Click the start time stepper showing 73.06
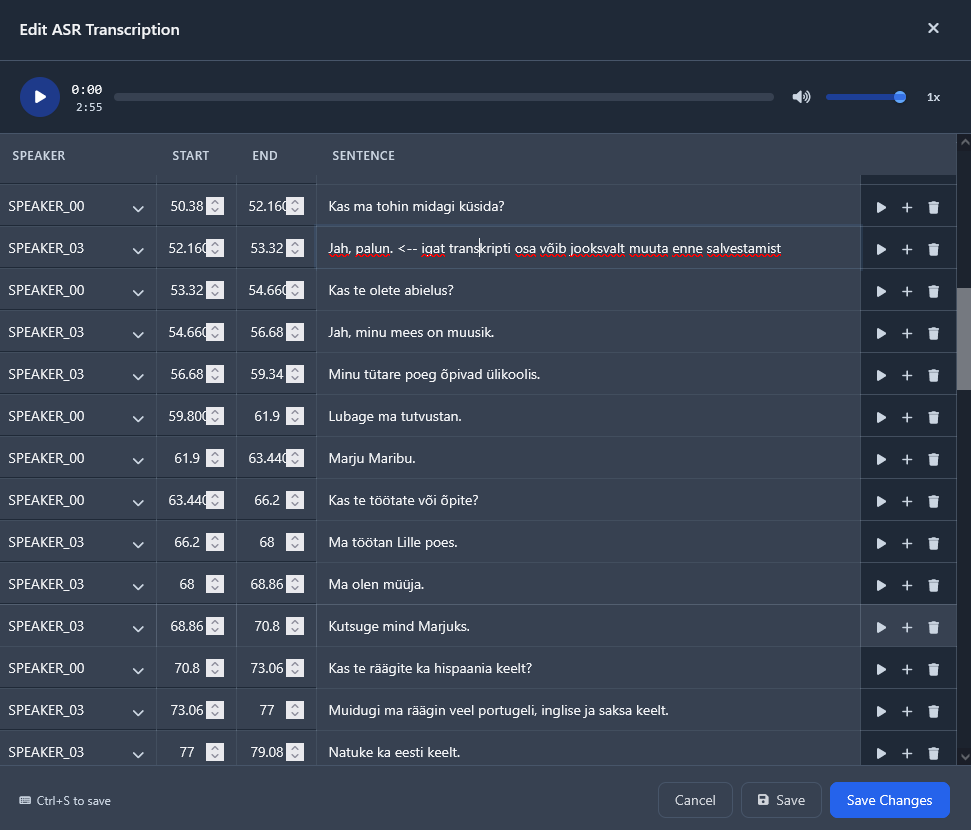The image size is (971, 830). [215, 710]
